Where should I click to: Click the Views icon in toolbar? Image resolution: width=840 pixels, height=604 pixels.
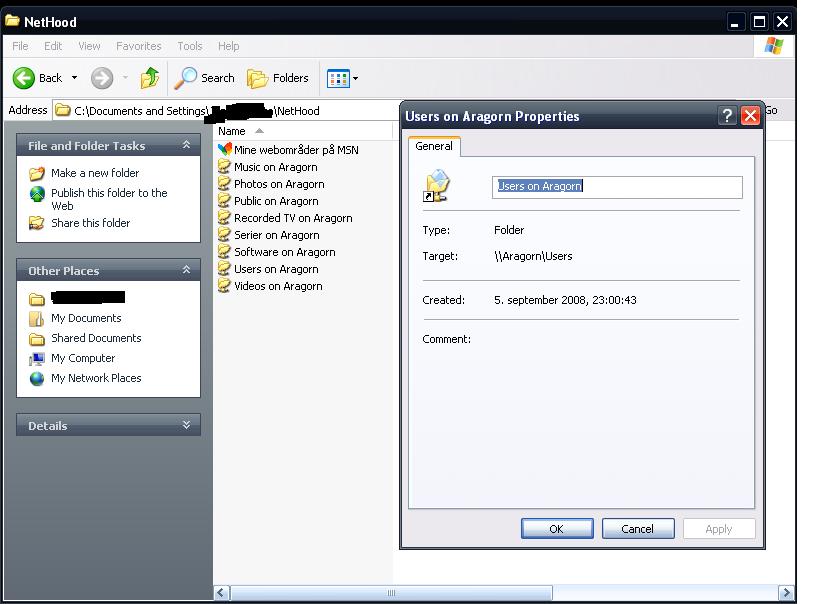(337, 78)
